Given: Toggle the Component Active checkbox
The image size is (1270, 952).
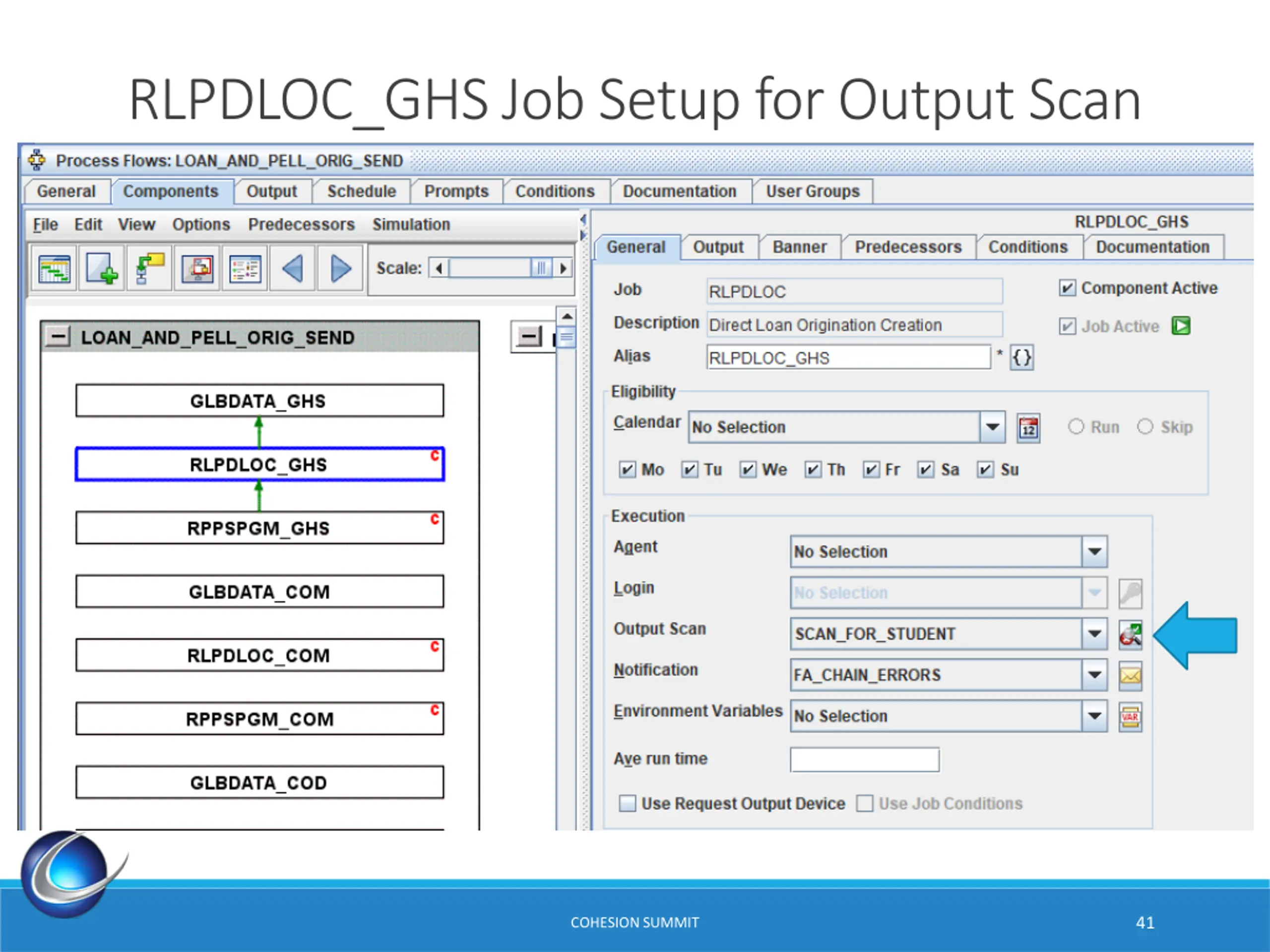Looking at the screenshot, I should [x=1067, y=288].
